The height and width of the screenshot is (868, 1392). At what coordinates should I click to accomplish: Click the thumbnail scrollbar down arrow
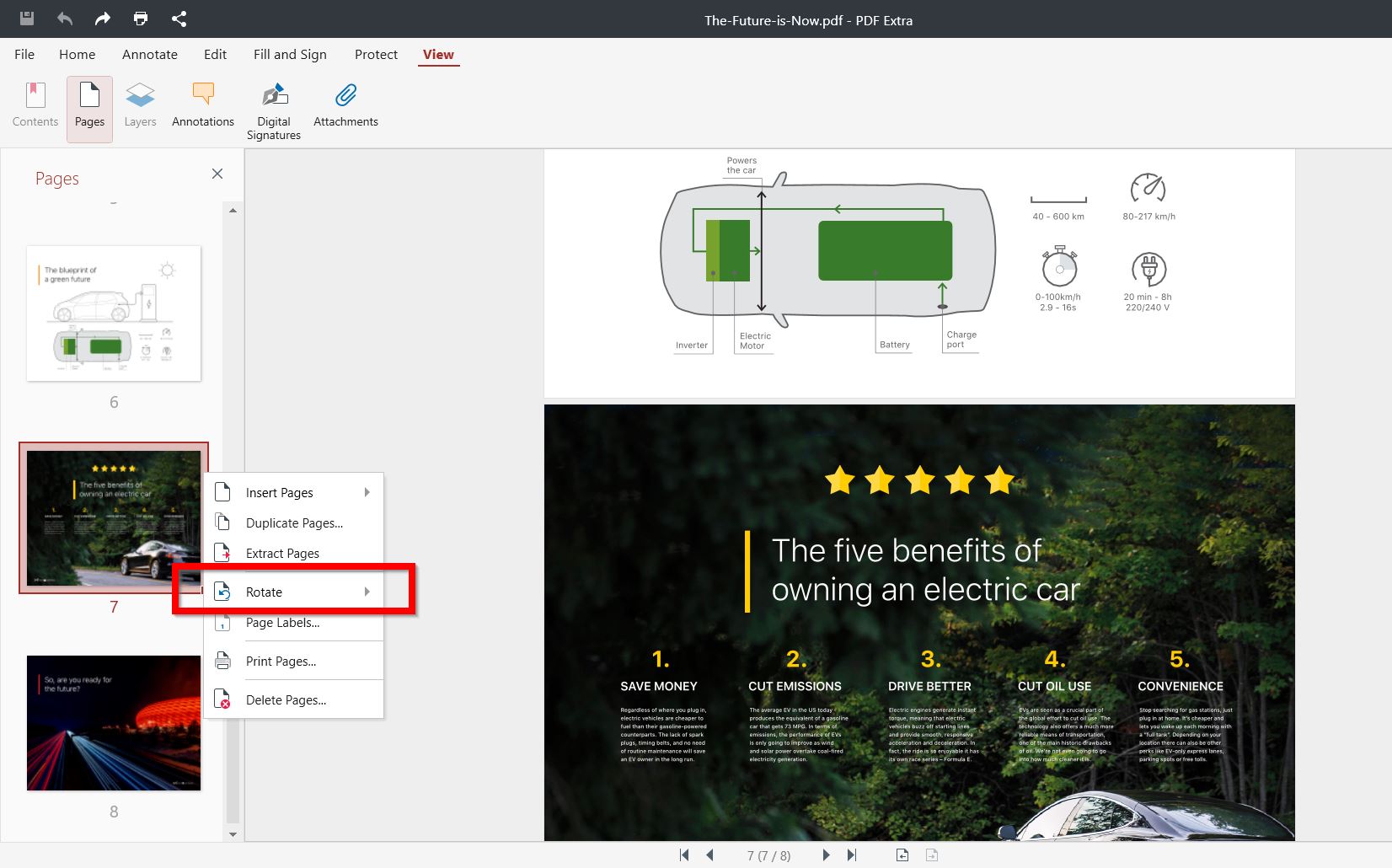pyautogui.click(x=233, y=834)
